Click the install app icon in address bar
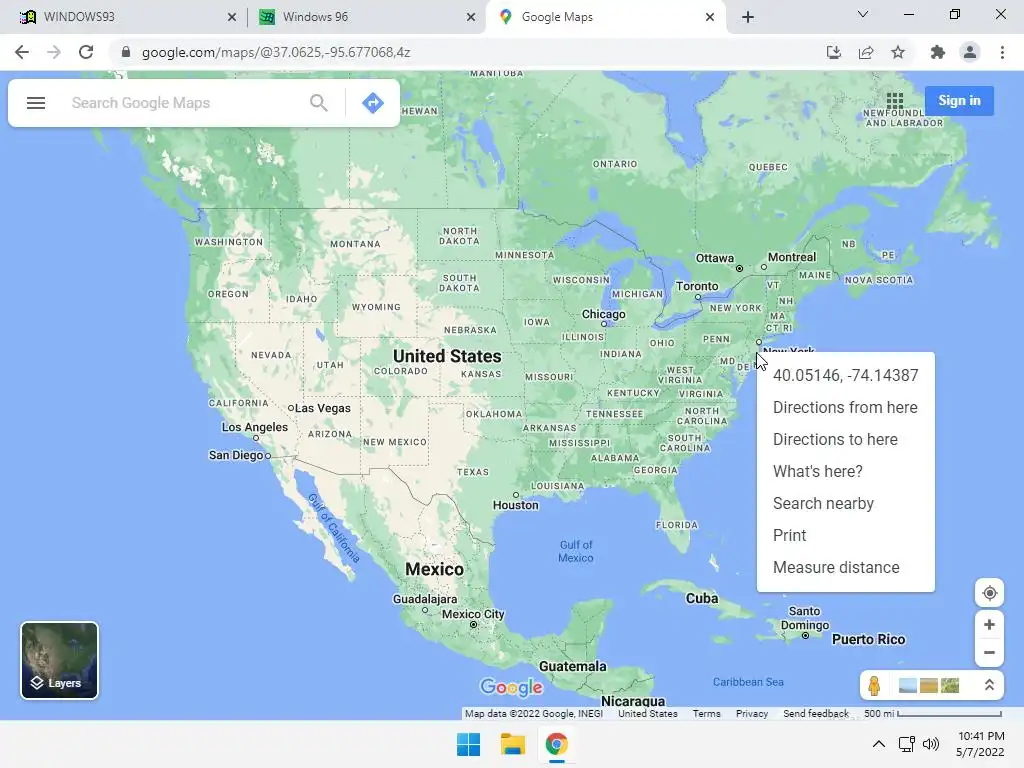Screen dimensions: 1024x768 click(833, 52)
